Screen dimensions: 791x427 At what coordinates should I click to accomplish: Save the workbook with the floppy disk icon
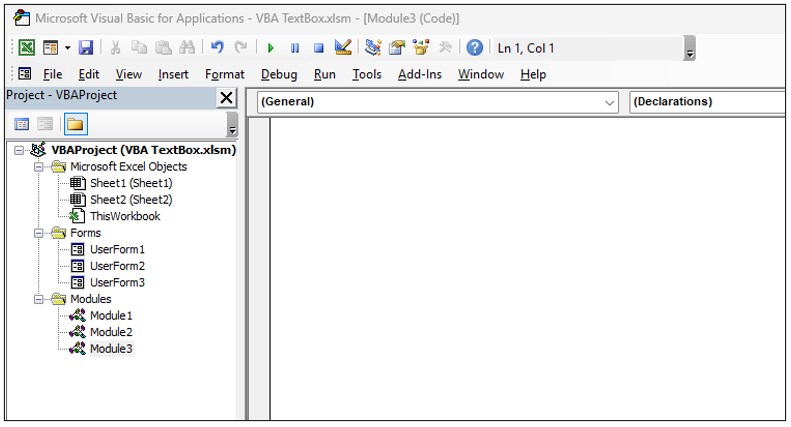click(x=86, y=48)
